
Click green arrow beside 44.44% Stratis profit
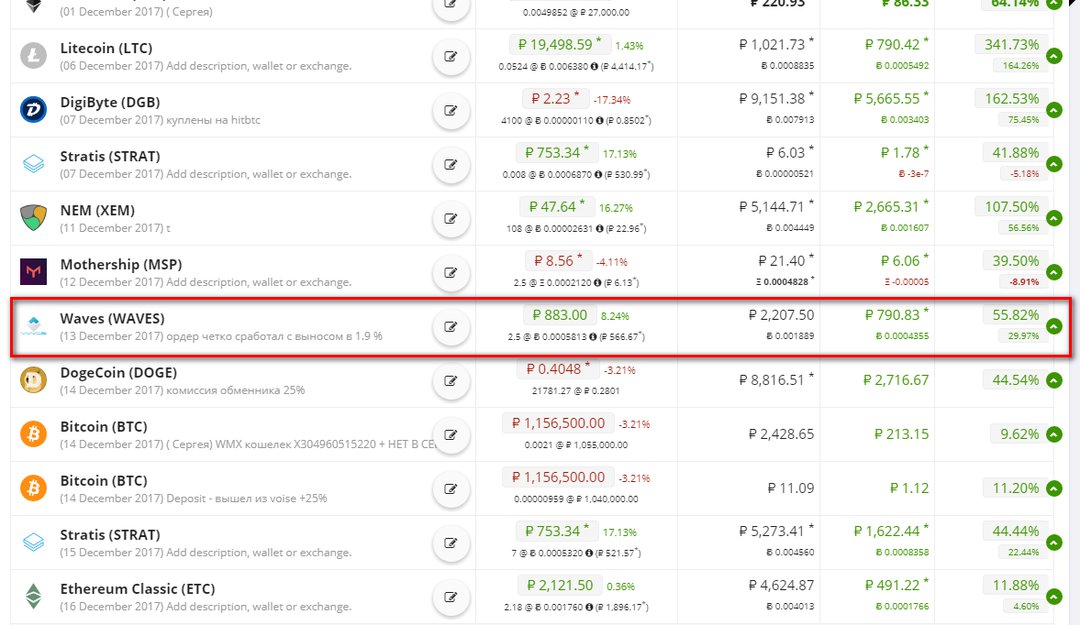click(x=1054, y=542)
